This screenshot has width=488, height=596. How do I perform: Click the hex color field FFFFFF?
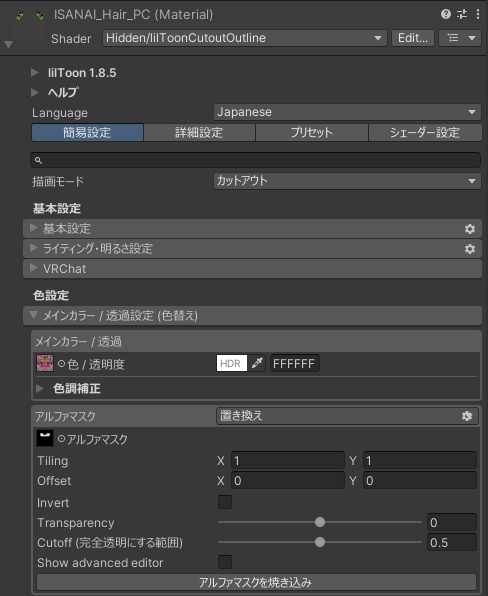(295, 363)
